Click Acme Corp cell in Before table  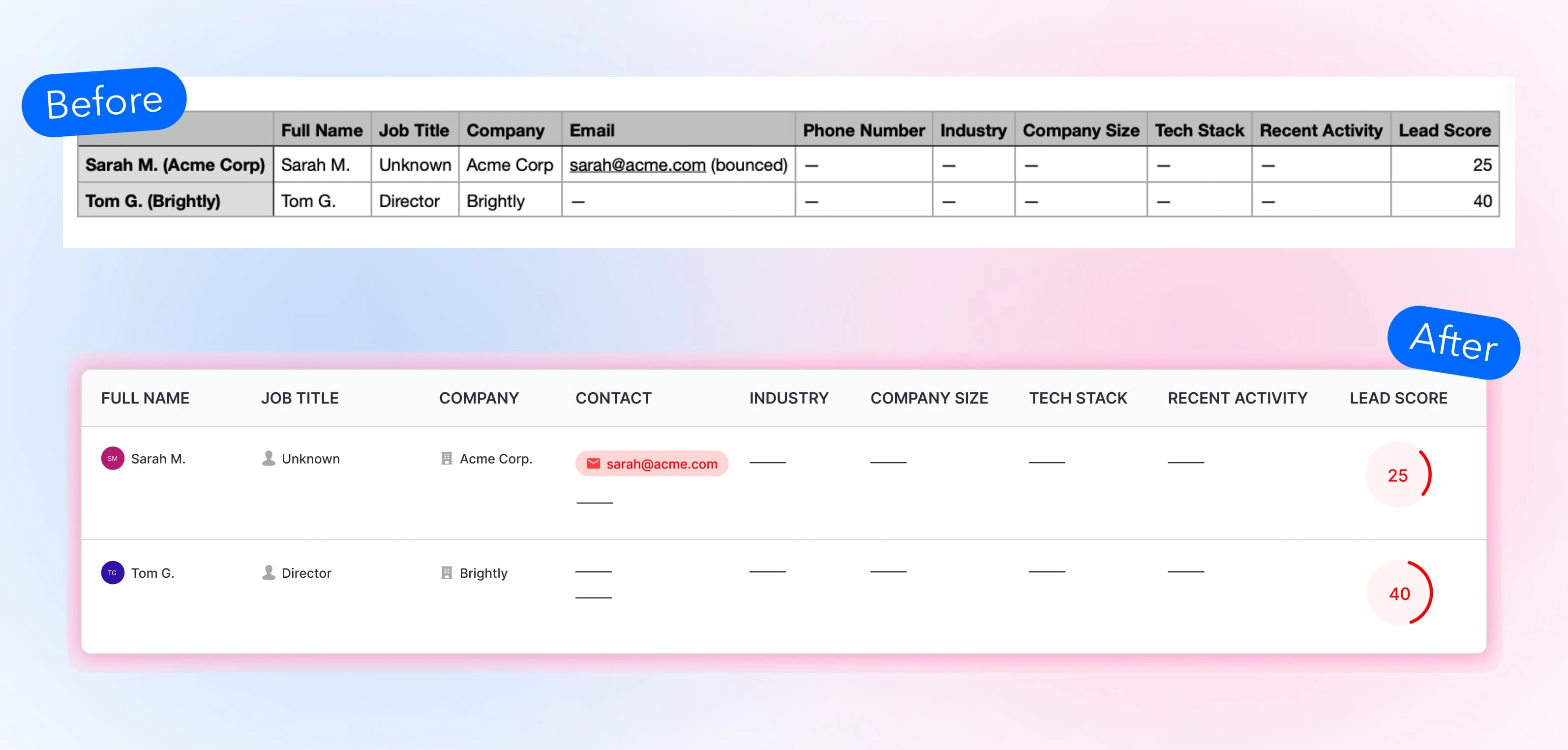(510, 164)
